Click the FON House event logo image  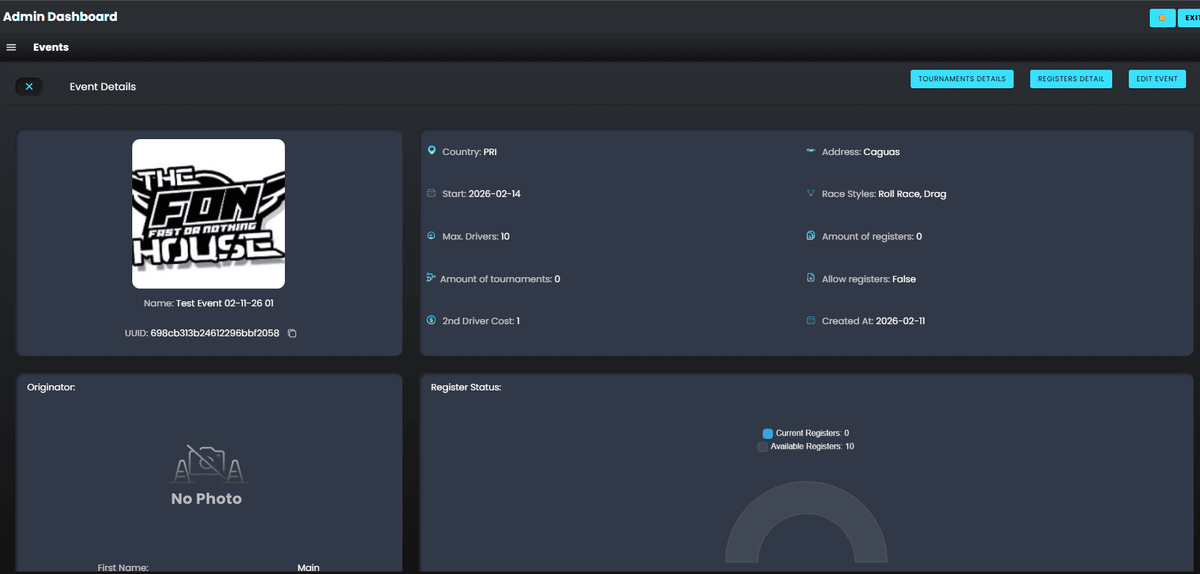(x=208, y=214)
